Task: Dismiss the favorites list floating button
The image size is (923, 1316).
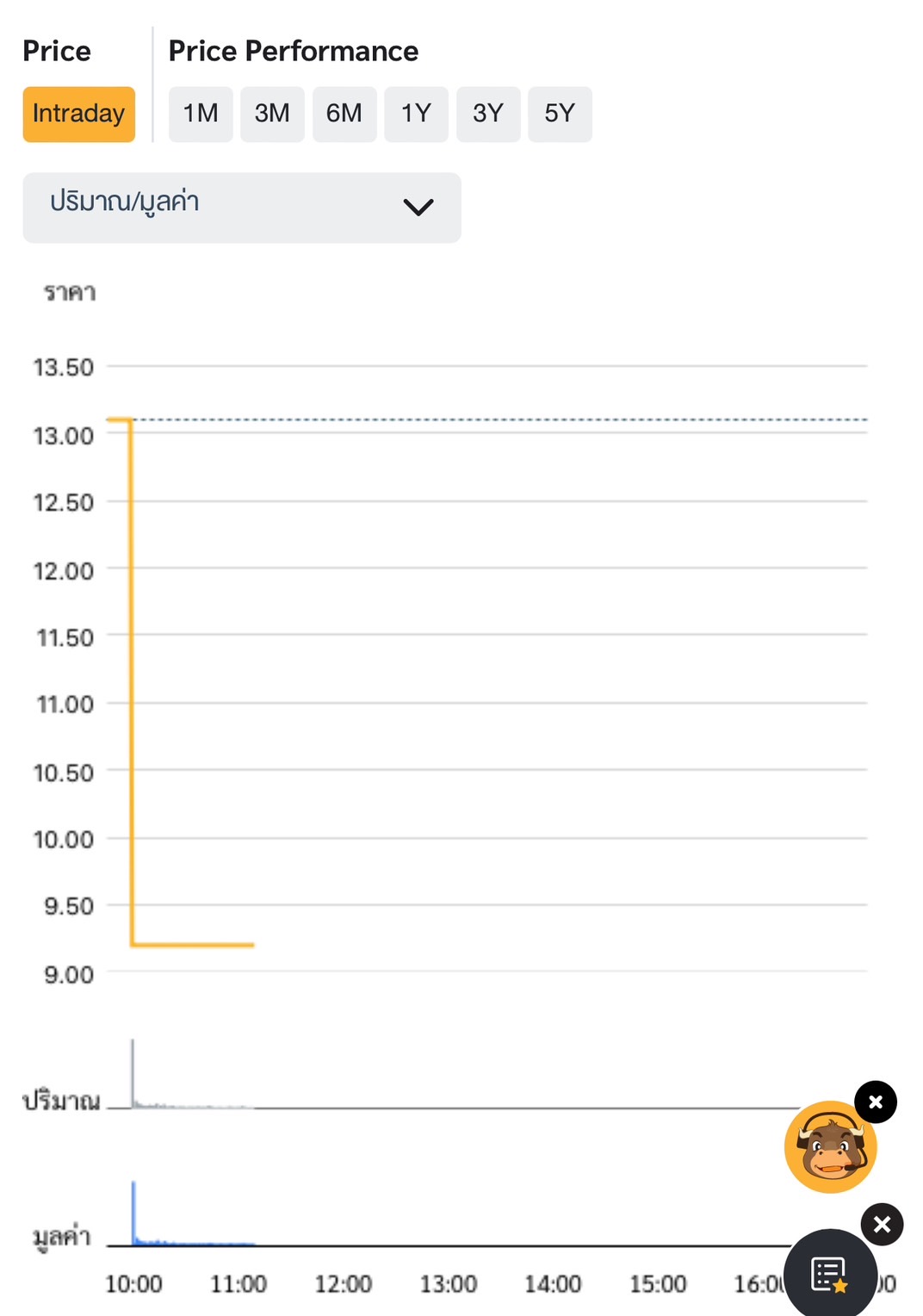Action: point(882,1224)
